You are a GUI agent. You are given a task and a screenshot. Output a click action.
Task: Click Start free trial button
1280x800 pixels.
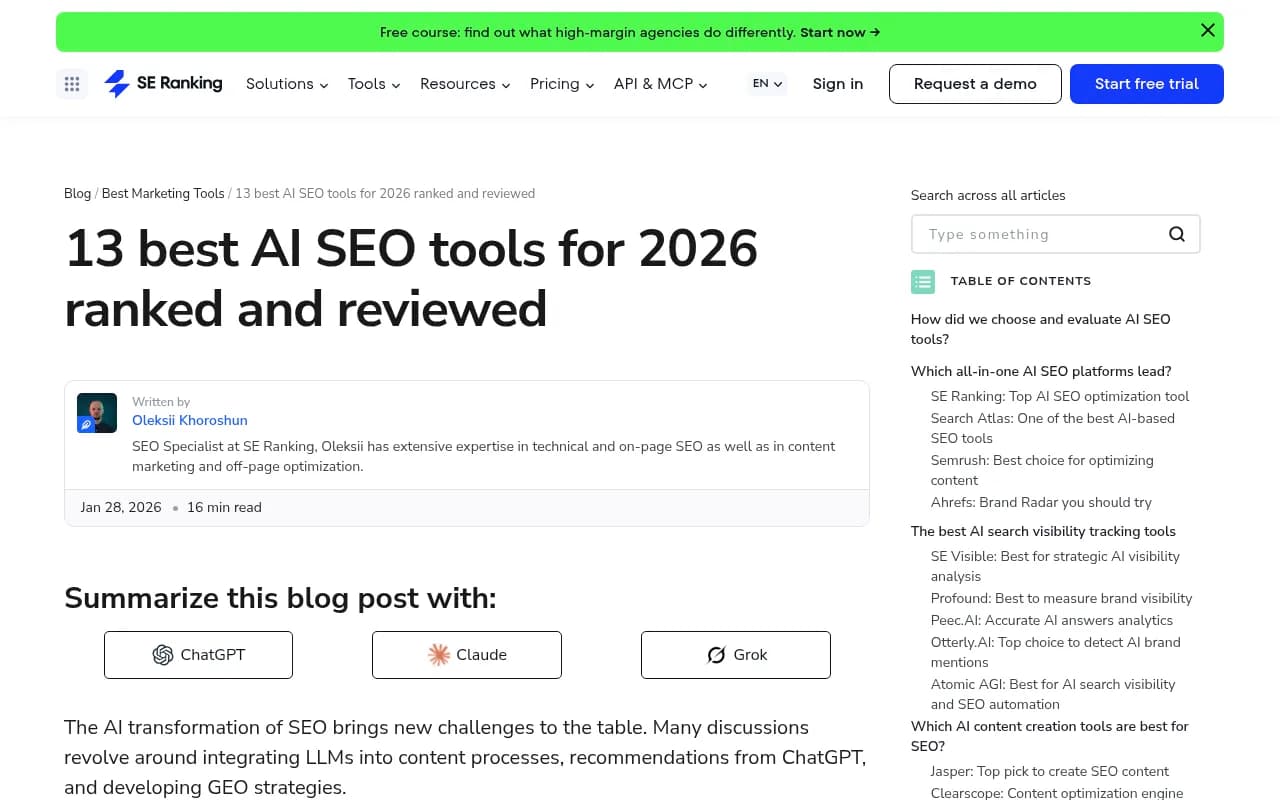1147,84
